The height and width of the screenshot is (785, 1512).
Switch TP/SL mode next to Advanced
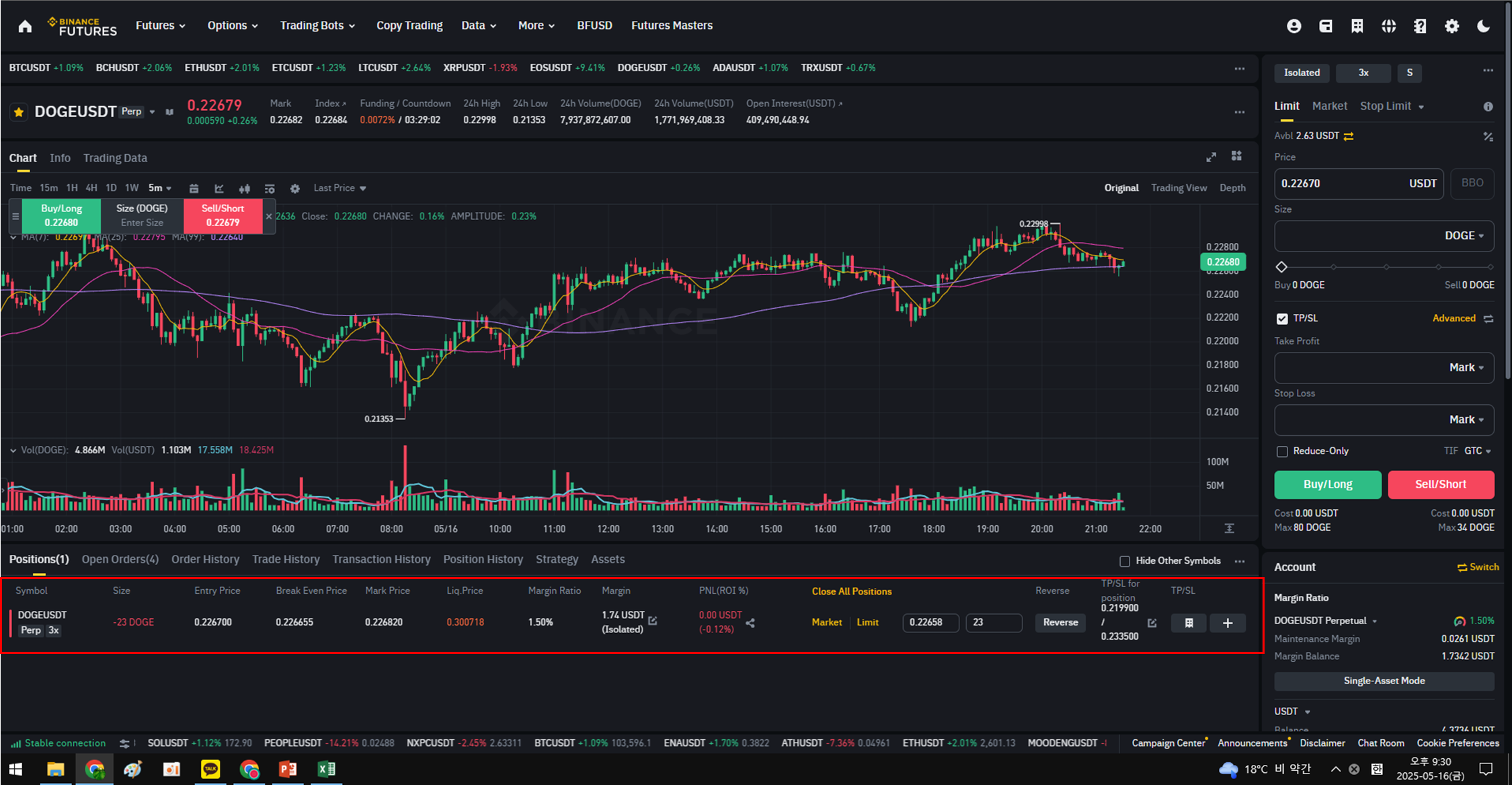tap(1488, 319)
